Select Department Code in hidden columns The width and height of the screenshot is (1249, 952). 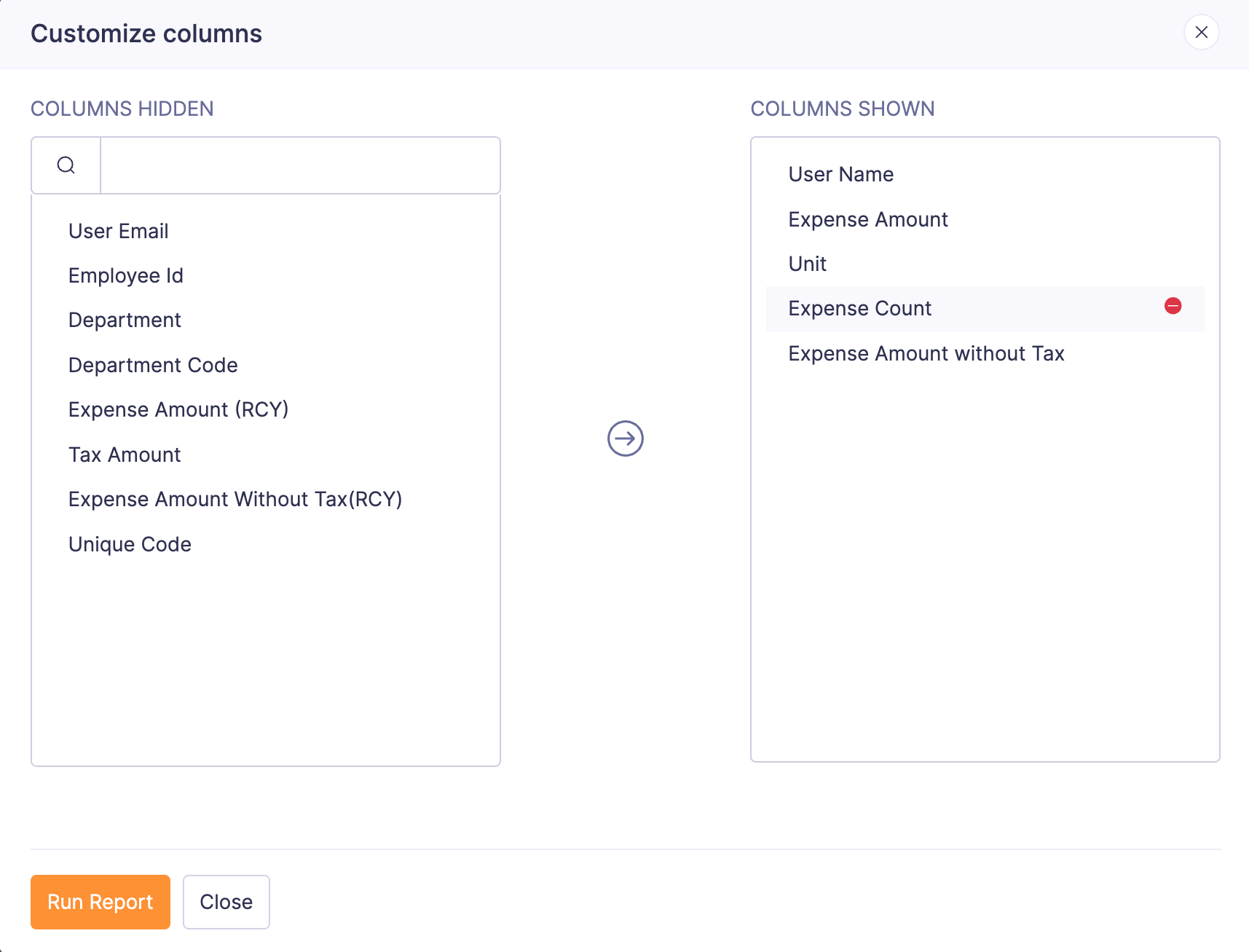(x=153, y=365)
